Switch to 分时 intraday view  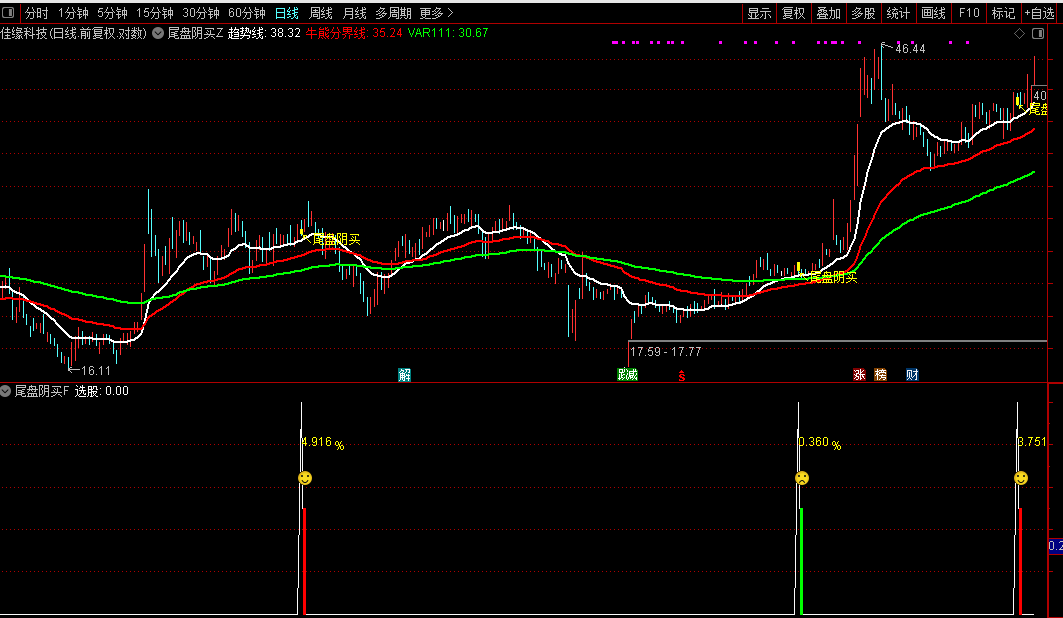click(x=37, y=13)
